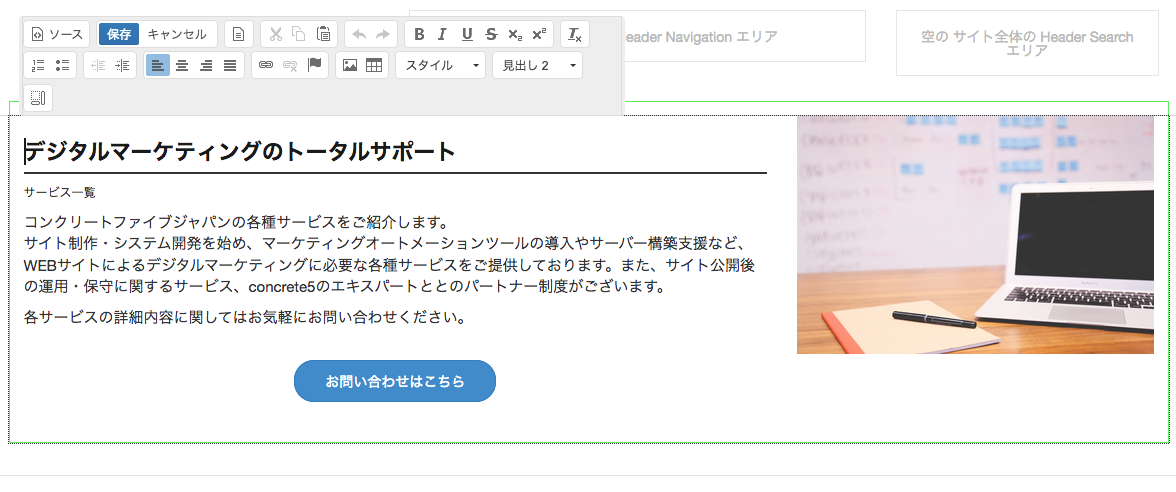
Task: Apply strikethrough to text
Action: tap(491, 34)
